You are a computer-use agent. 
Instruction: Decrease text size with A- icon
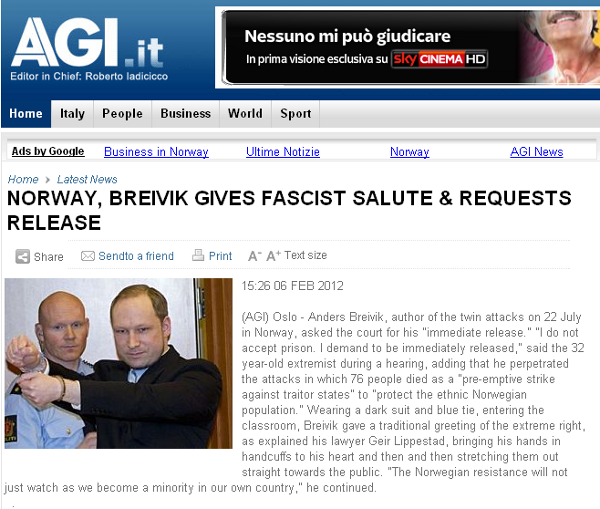click(x=254, y=256)
